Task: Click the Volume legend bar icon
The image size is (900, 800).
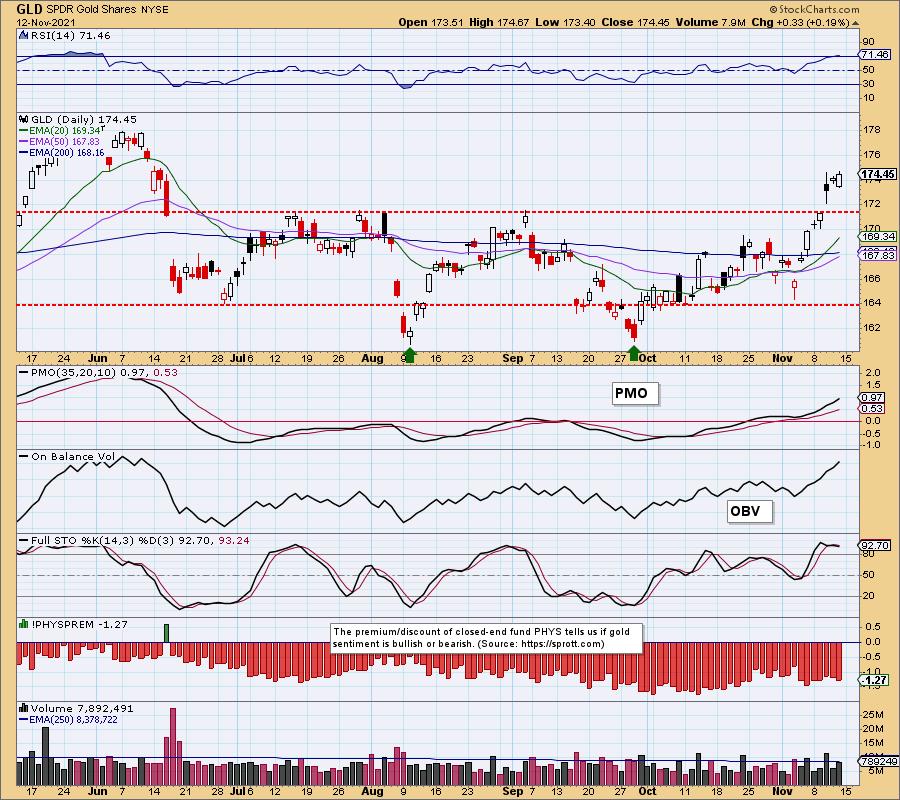Action: coord(24,708)
